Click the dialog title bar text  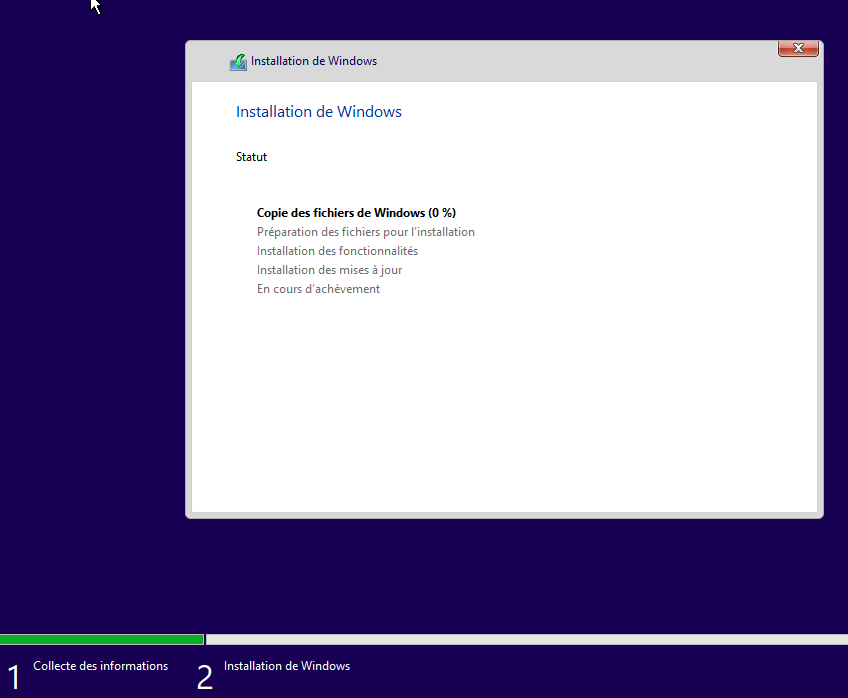(314, 61)
